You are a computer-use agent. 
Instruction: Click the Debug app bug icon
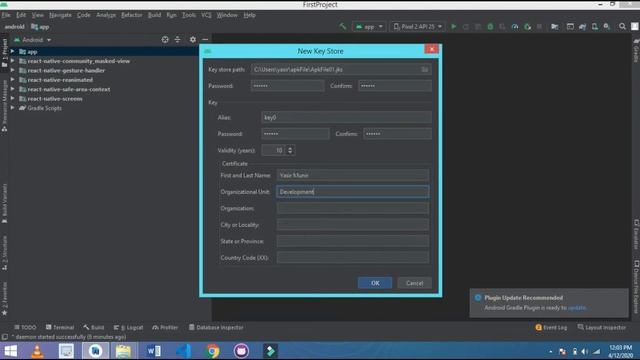pos(490,27)
